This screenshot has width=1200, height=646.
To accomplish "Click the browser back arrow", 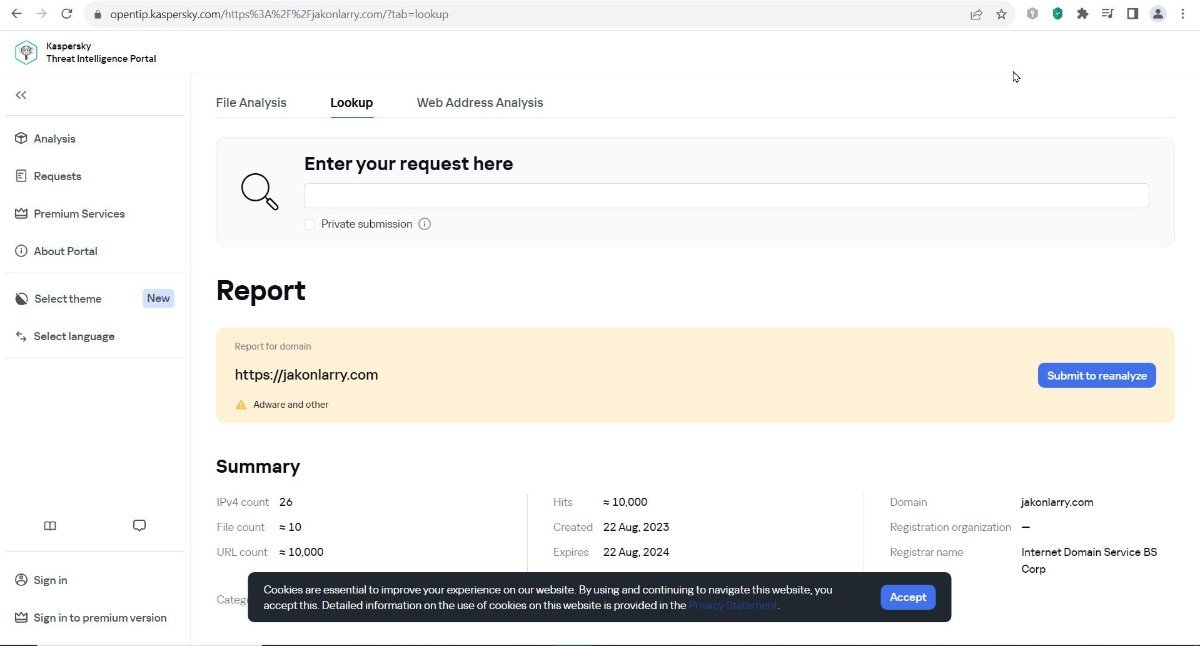I will [x=16, y=14].
